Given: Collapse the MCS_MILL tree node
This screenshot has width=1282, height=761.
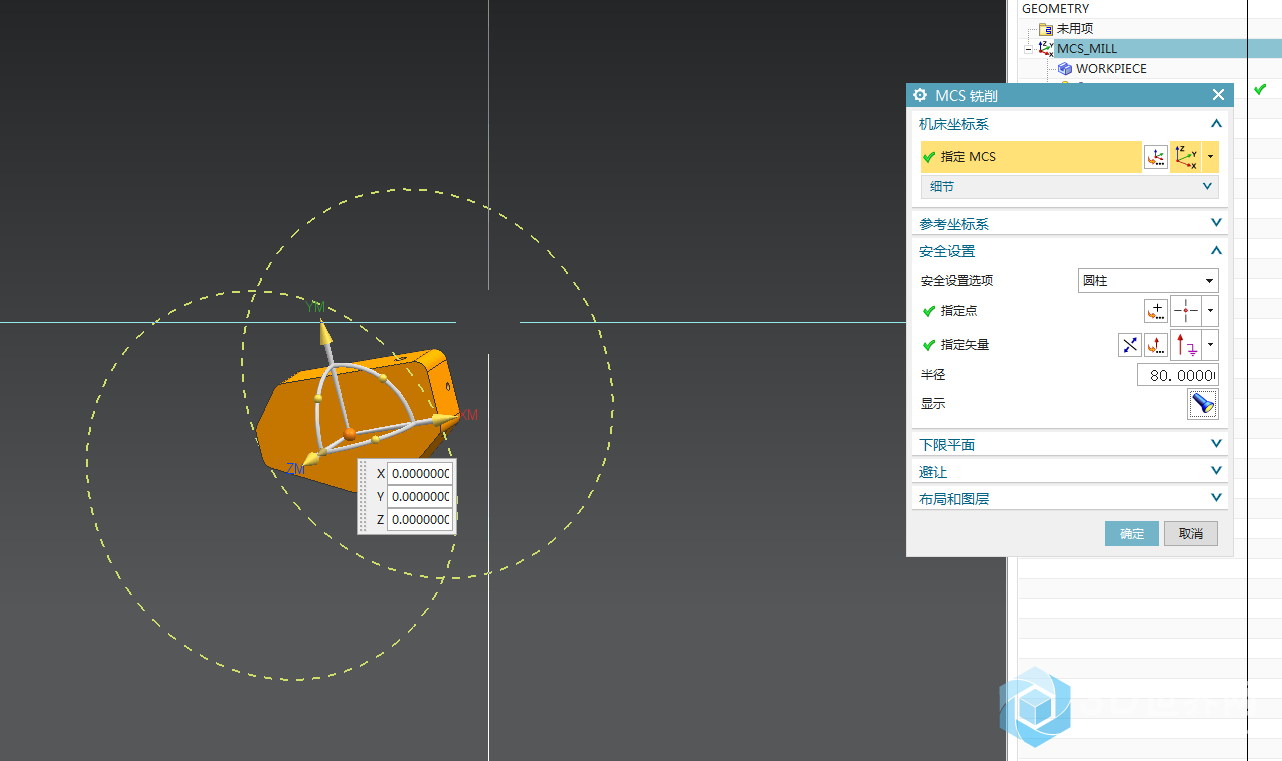Looking at the screenshot, I should coord(1028,48).
